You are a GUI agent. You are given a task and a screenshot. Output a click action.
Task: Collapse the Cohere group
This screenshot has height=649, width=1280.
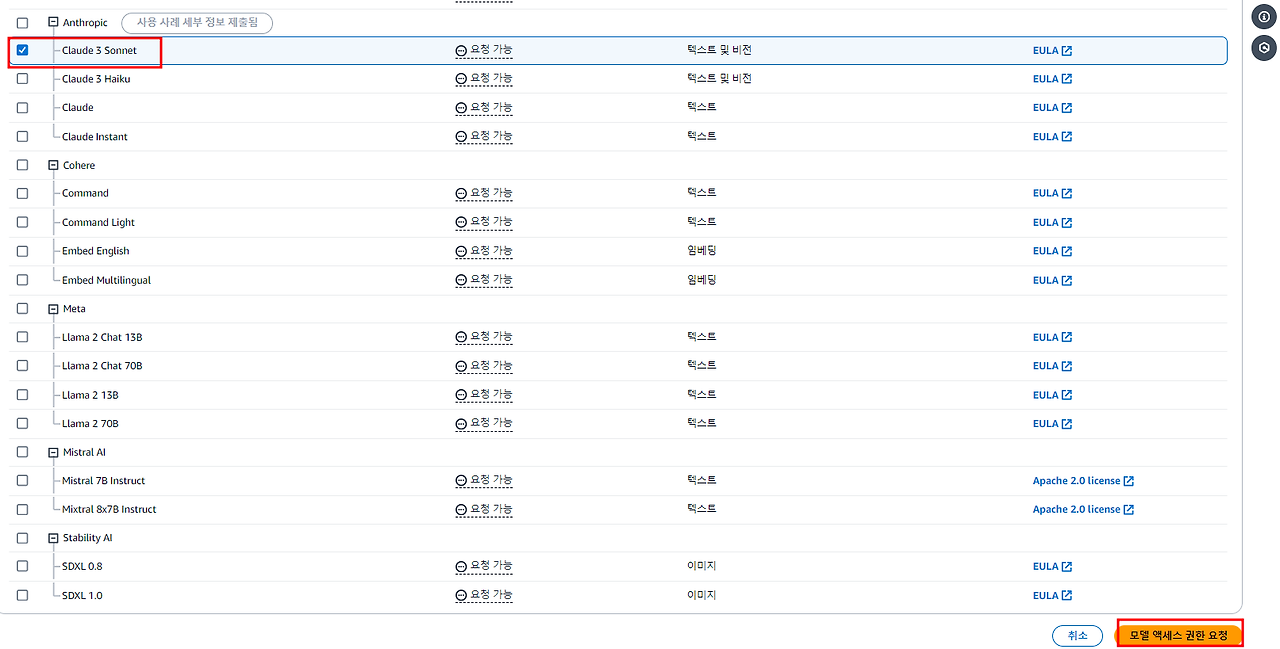(x=54, y=165)
